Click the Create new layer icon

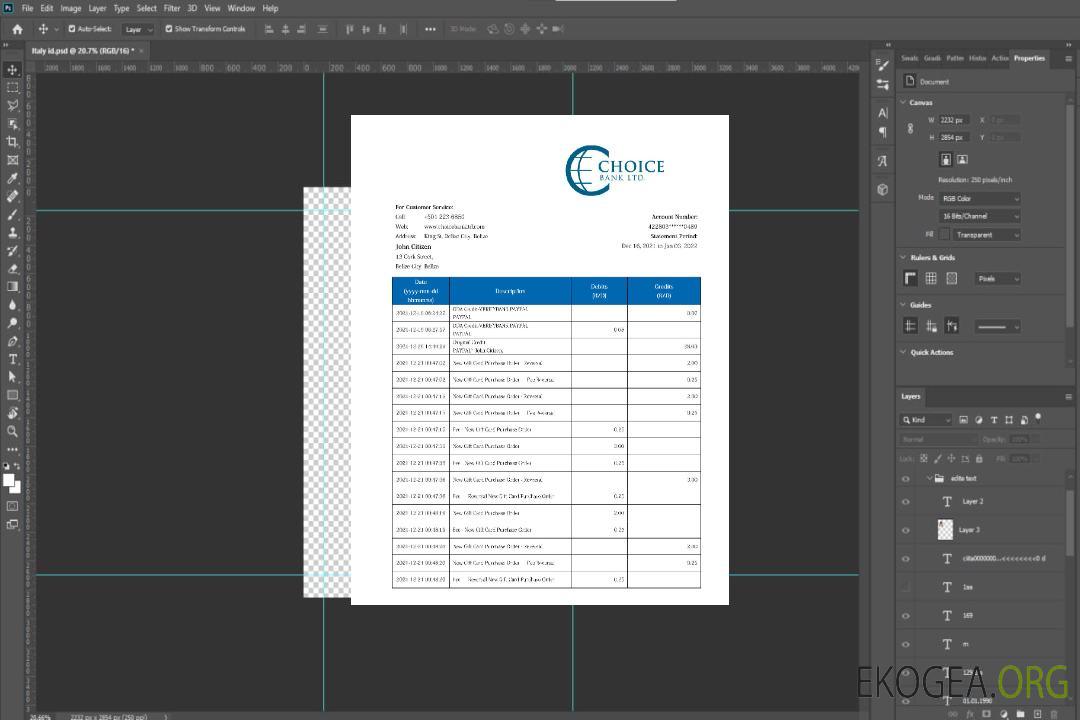click(x=1037, y=714)
